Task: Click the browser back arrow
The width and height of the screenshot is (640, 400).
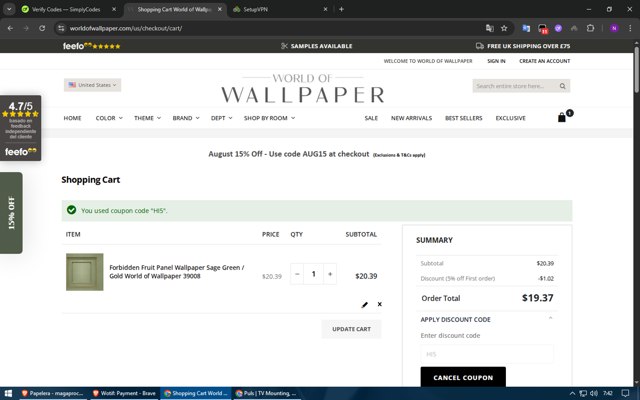Action: coord(10,28)
